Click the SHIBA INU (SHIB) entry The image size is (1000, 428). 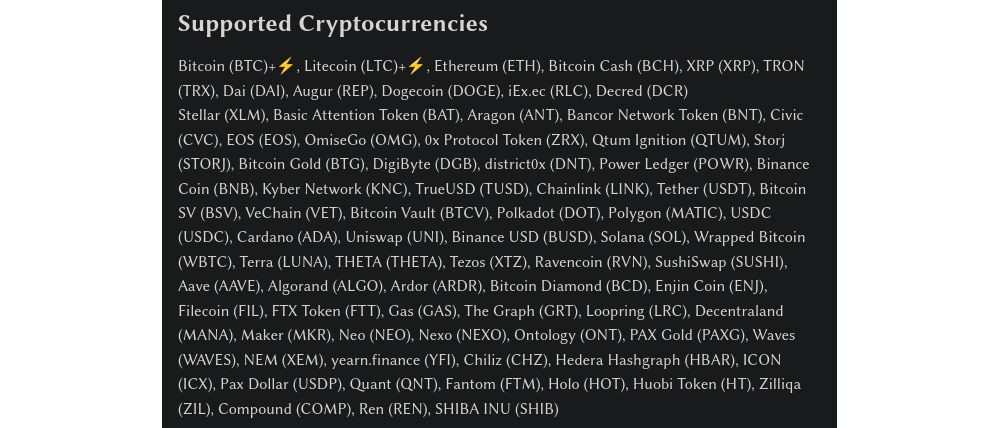(497, 410)
